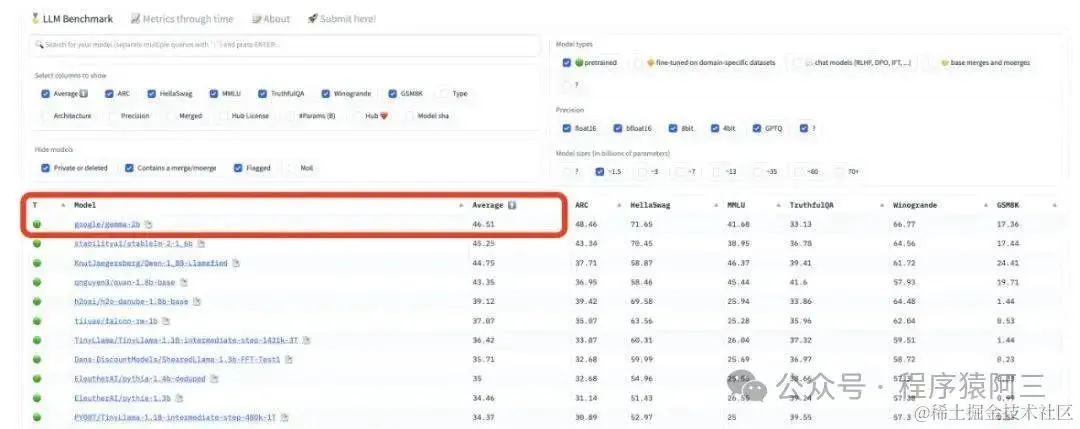Sort table by ARC column header
Viewport: 1080px width, 429px height.
point(581,205)
